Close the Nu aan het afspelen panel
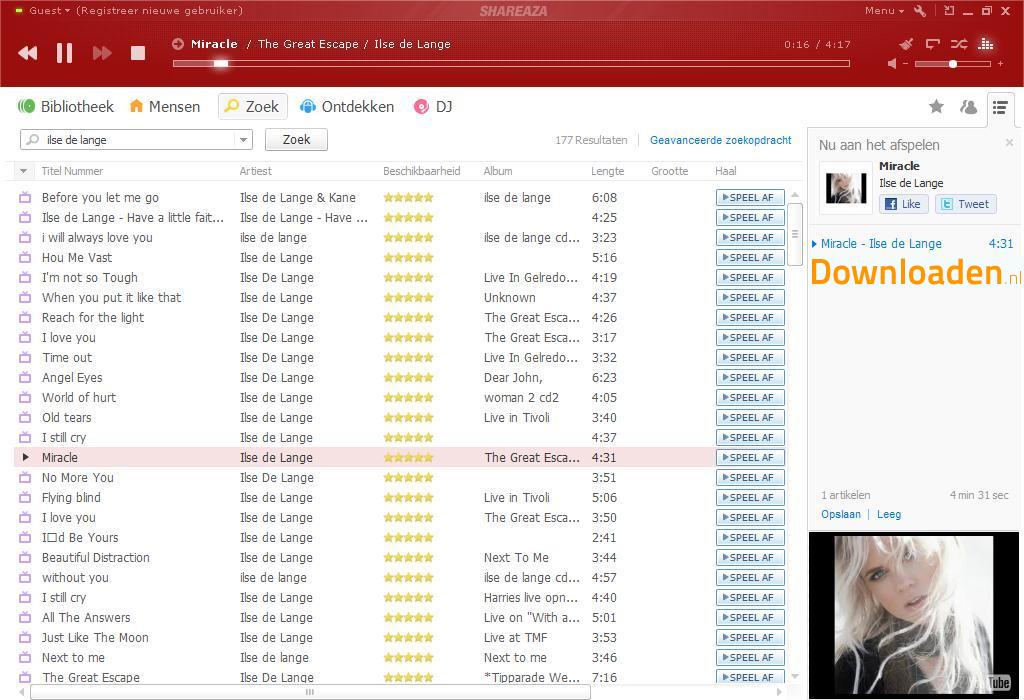This screenshot has height=700, width=1024. [1009, 142]
